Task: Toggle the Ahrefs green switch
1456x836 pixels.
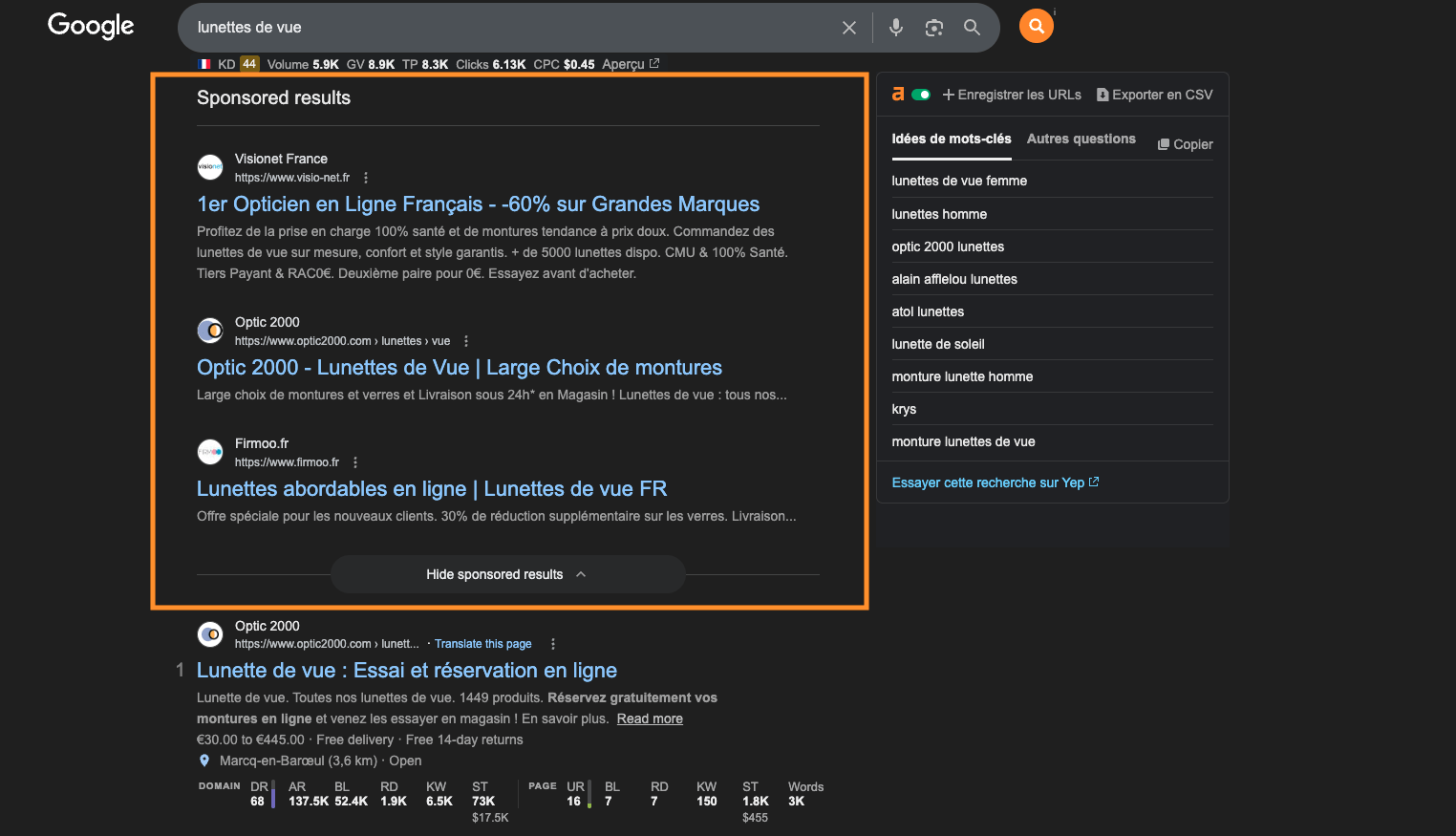Action: (921, 95)
